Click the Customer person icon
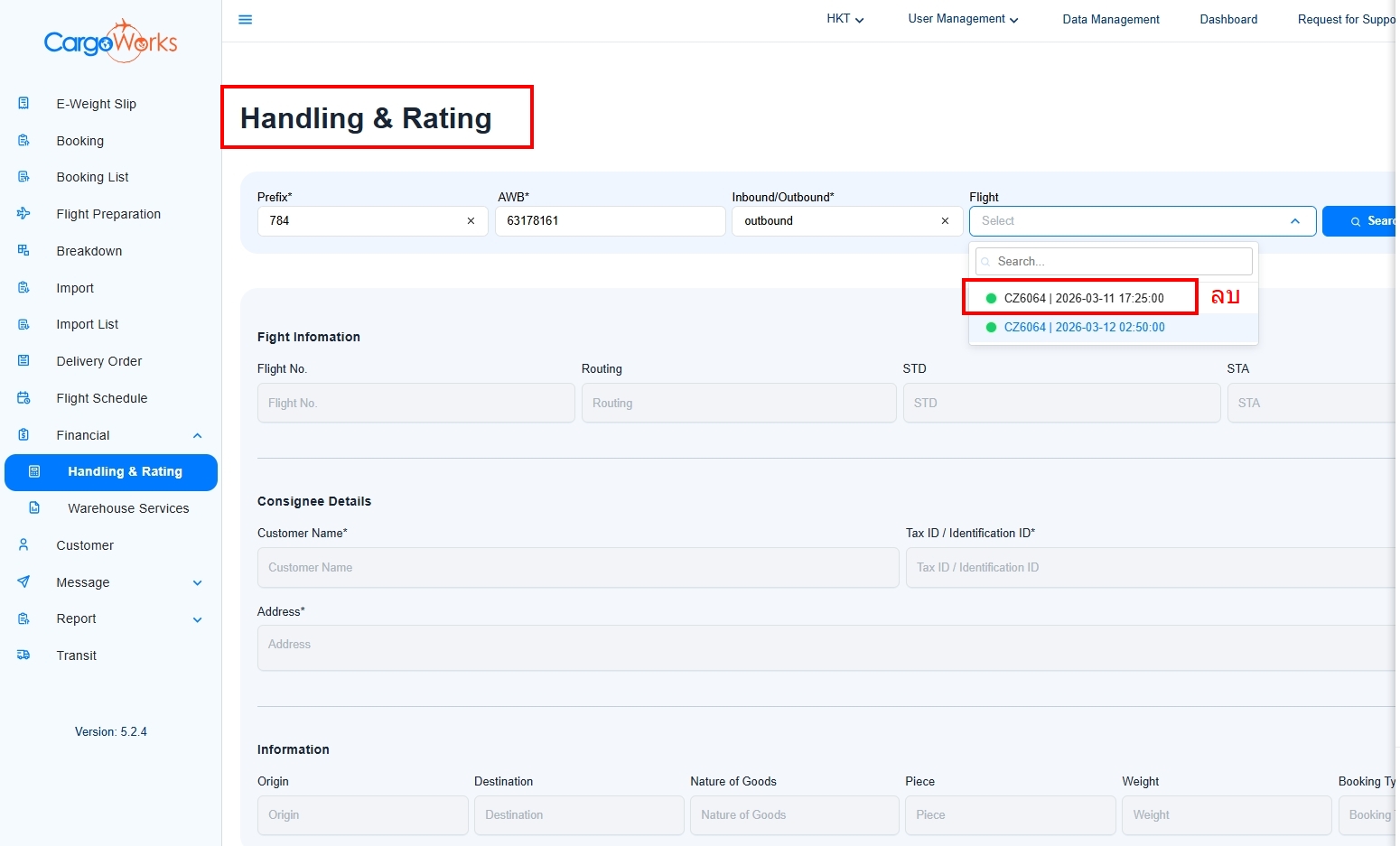 point(23,545)
